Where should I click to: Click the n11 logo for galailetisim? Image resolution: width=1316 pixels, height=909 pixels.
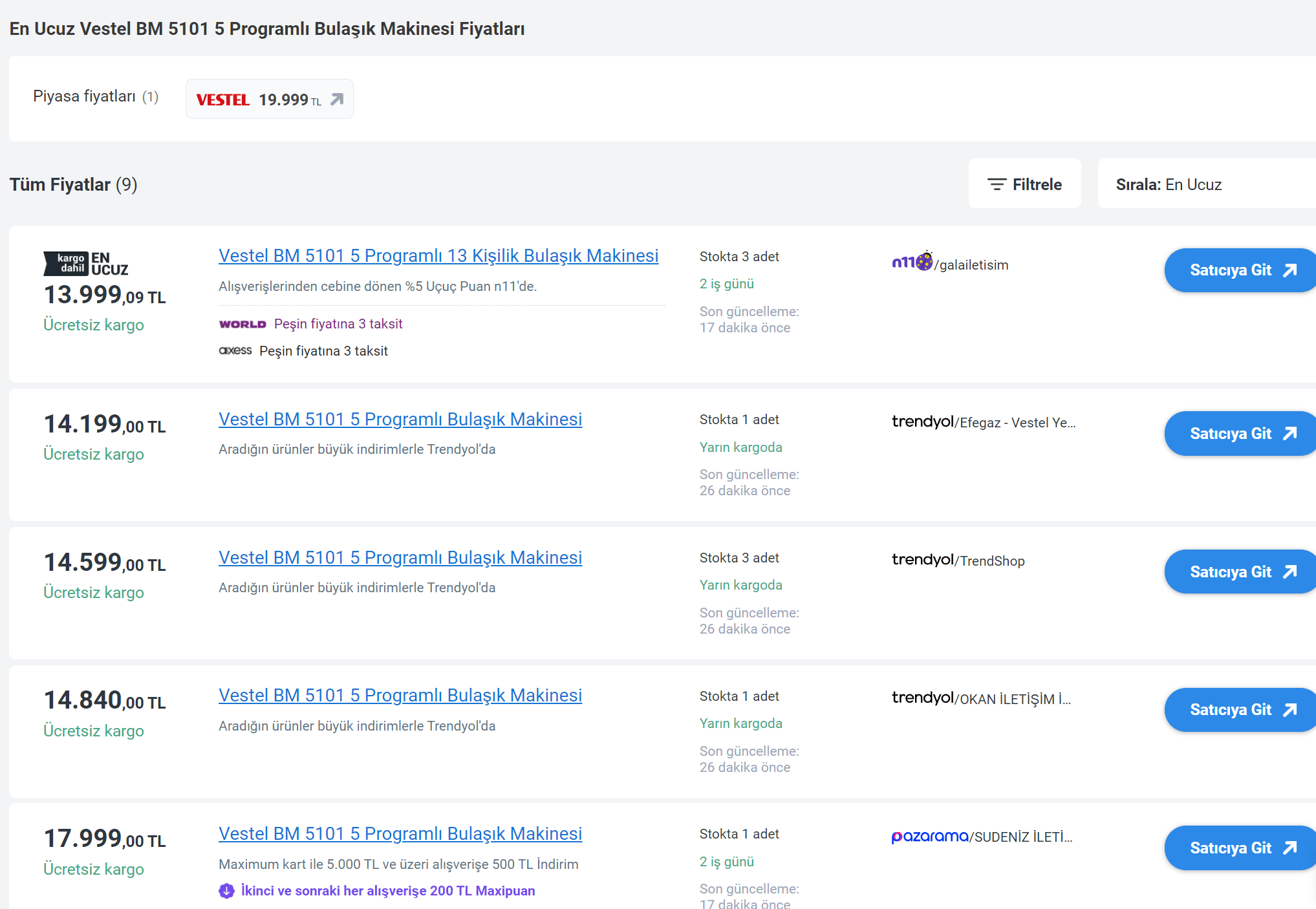pyautogui.click(x=912, y=261)
